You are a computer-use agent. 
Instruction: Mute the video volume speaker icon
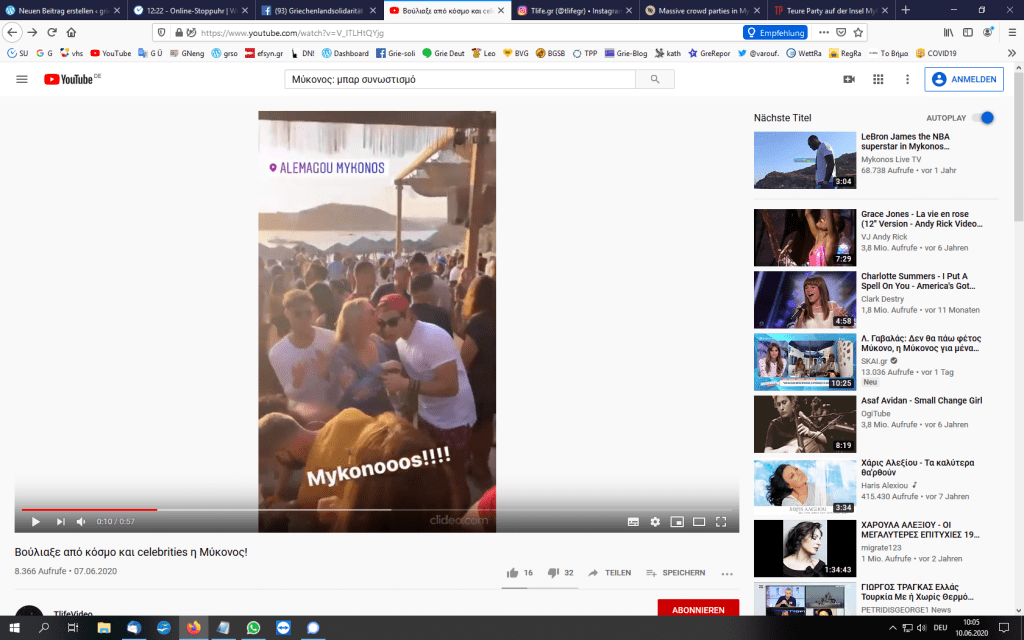point(82,521)
